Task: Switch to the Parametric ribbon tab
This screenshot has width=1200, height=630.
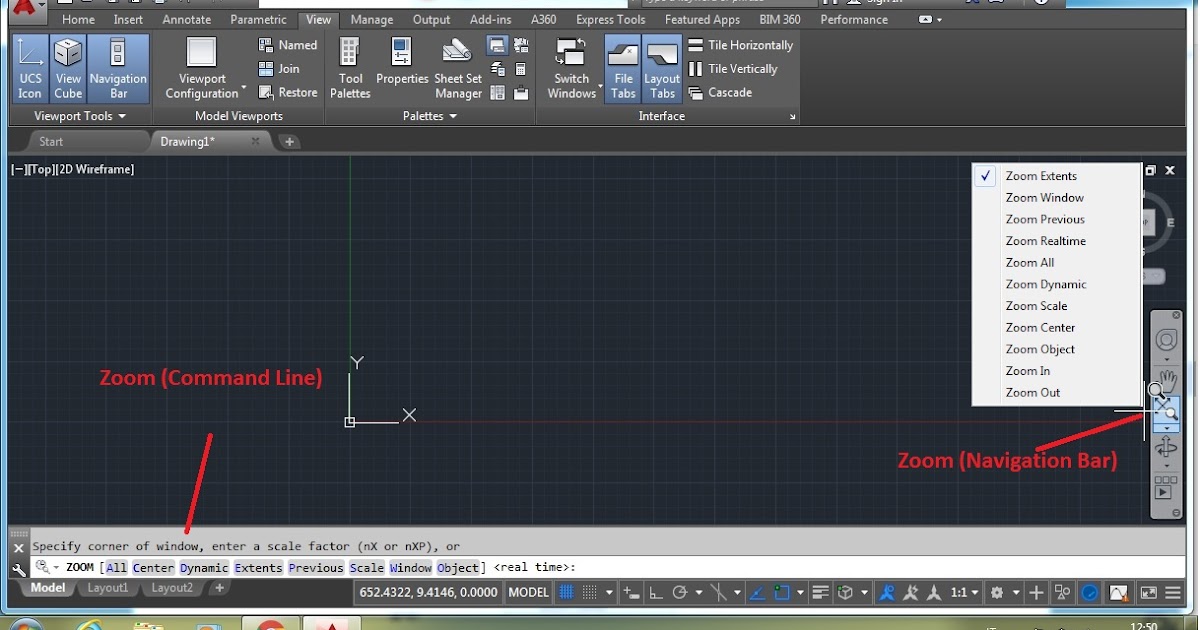Action: pos(258,19)
